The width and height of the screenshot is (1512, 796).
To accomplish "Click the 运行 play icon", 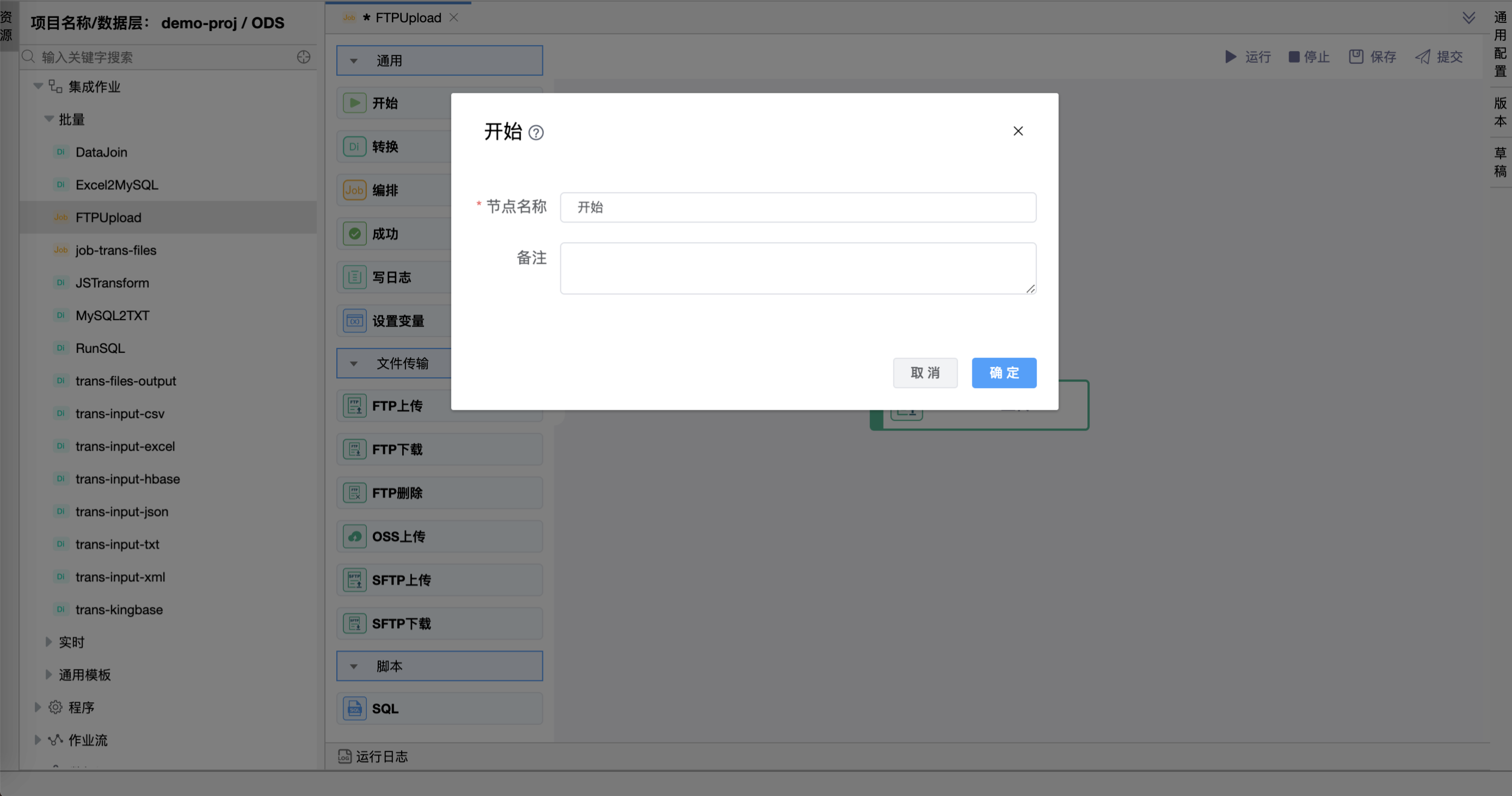I will point(1231,57).
